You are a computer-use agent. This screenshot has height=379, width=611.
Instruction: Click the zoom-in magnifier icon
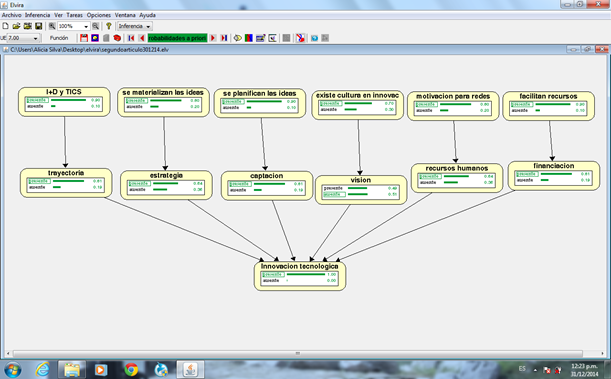52,26
